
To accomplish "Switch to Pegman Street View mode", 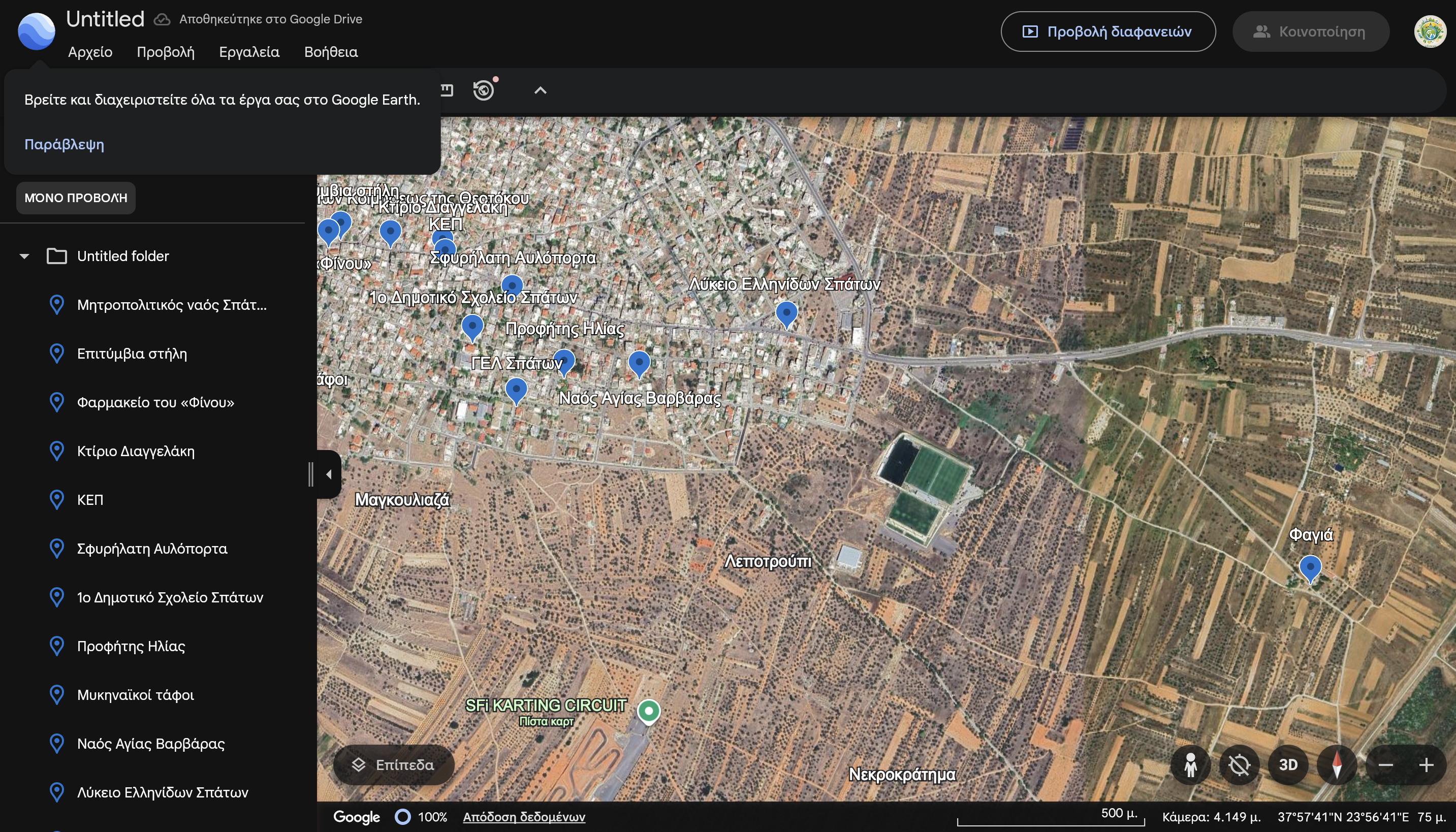I will pos(1191,765).
